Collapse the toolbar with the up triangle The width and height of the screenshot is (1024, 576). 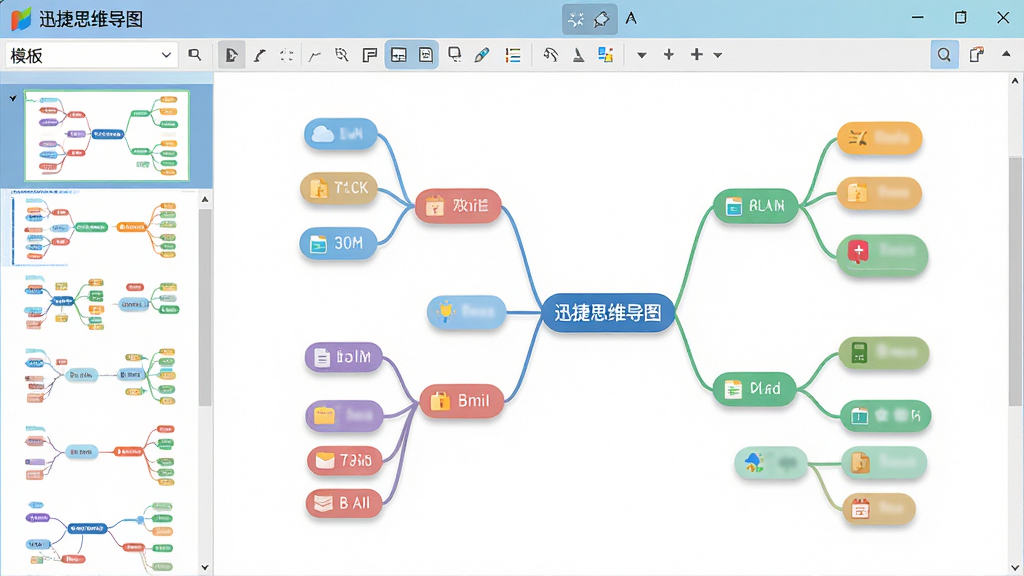(1006, 54)
